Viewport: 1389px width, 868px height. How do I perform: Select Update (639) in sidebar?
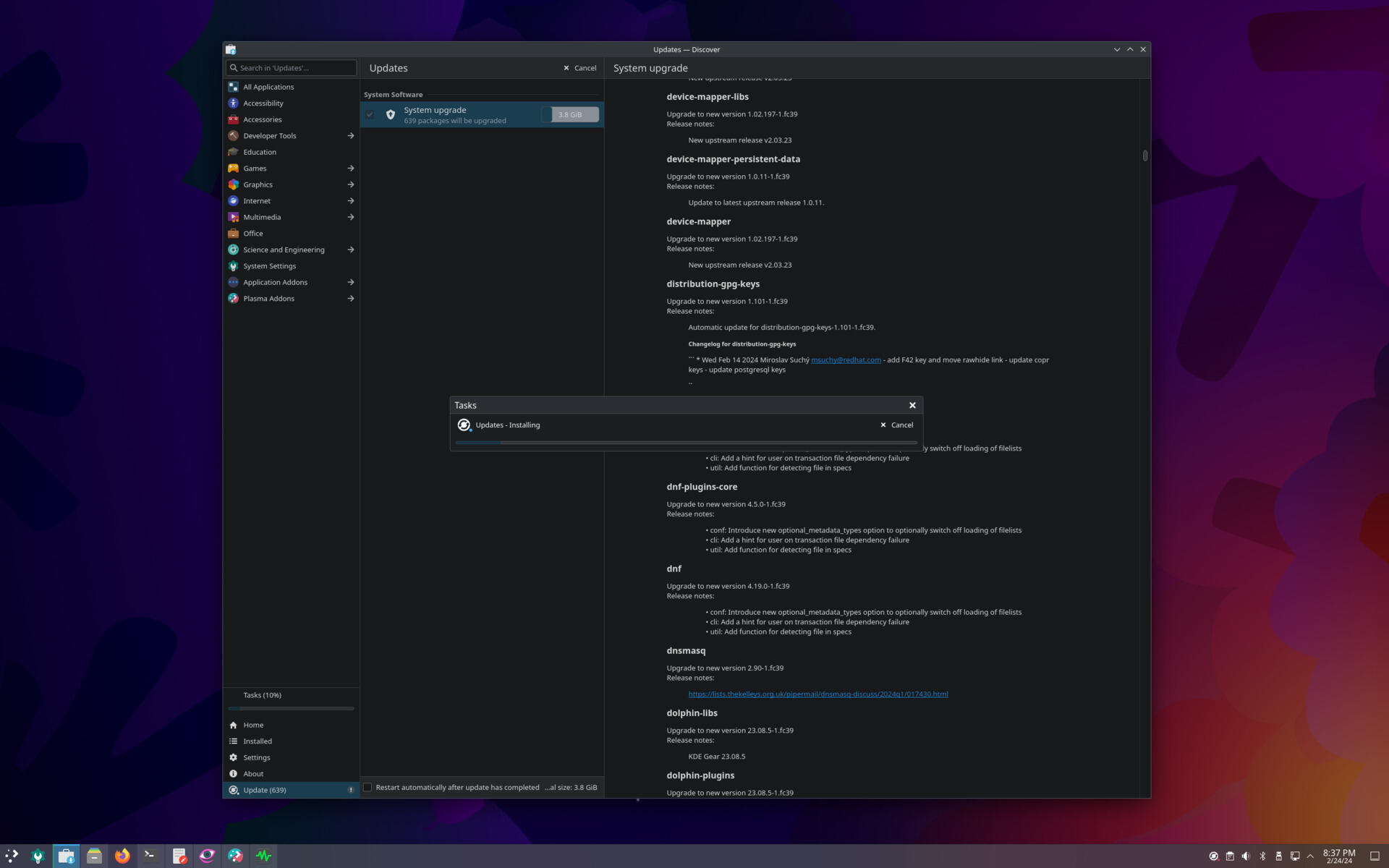coord(291,790)
